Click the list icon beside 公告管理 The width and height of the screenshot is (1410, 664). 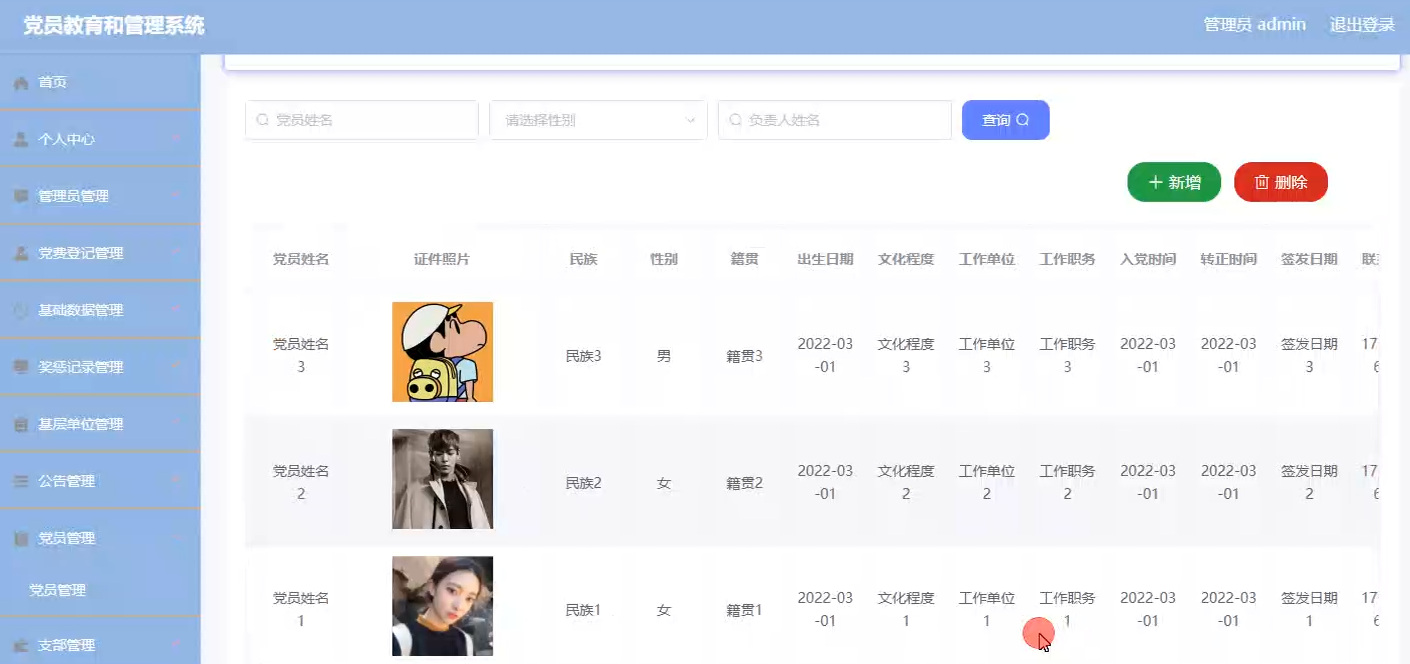(x=21, y=482)
